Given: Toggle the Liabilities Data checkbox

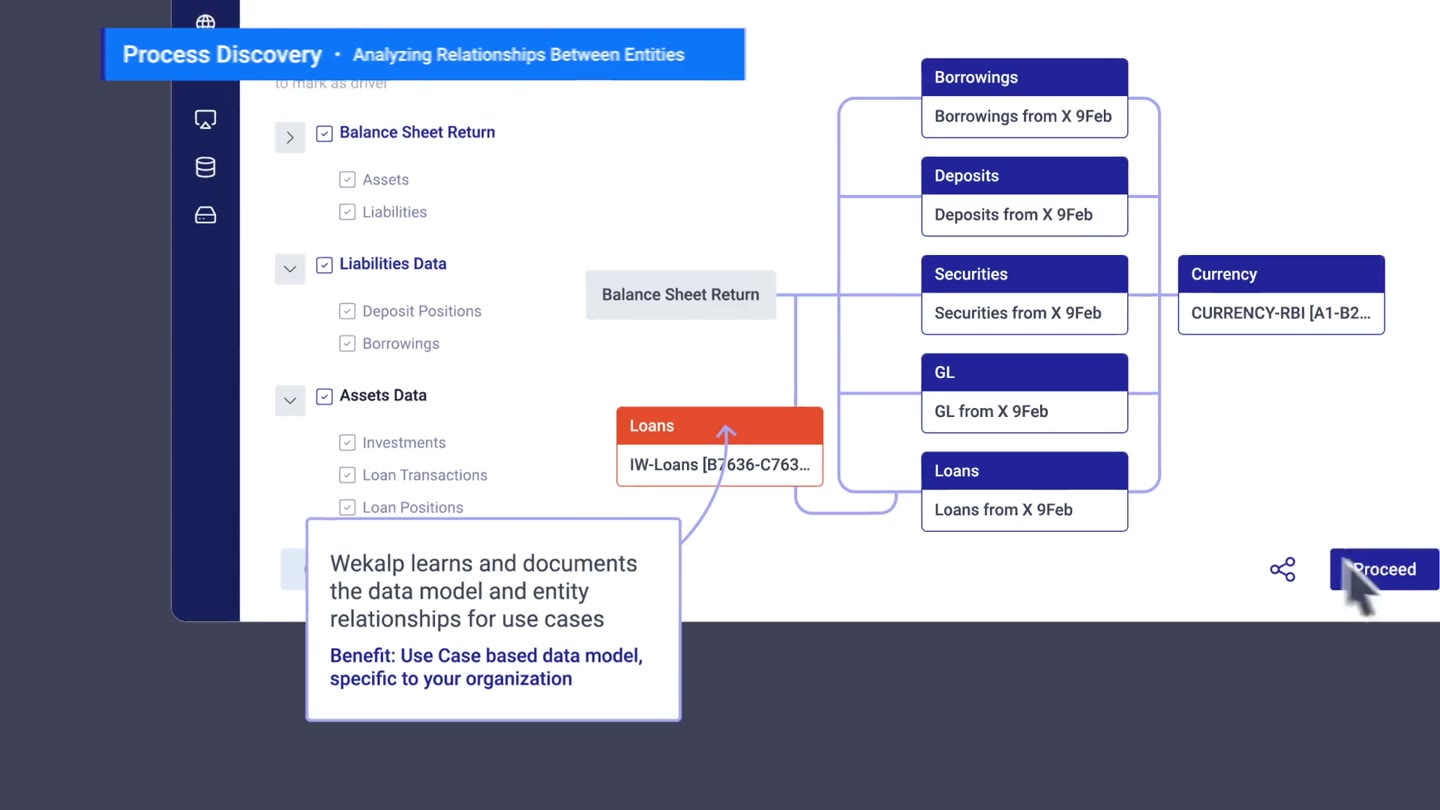Looking at the screenshot, I should tap(324, 265).
